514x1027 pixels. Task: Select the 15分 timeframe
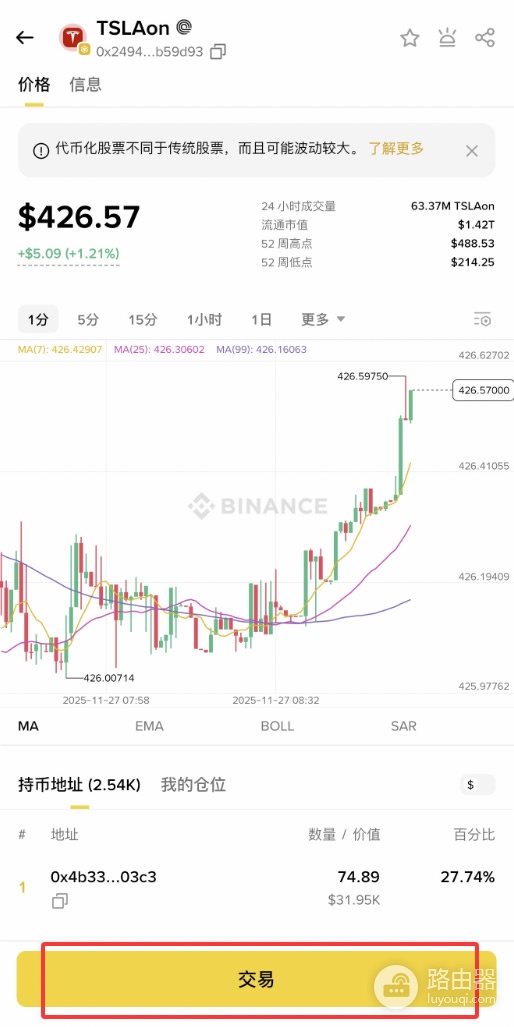pyautogui.click(x=143, y=320)
